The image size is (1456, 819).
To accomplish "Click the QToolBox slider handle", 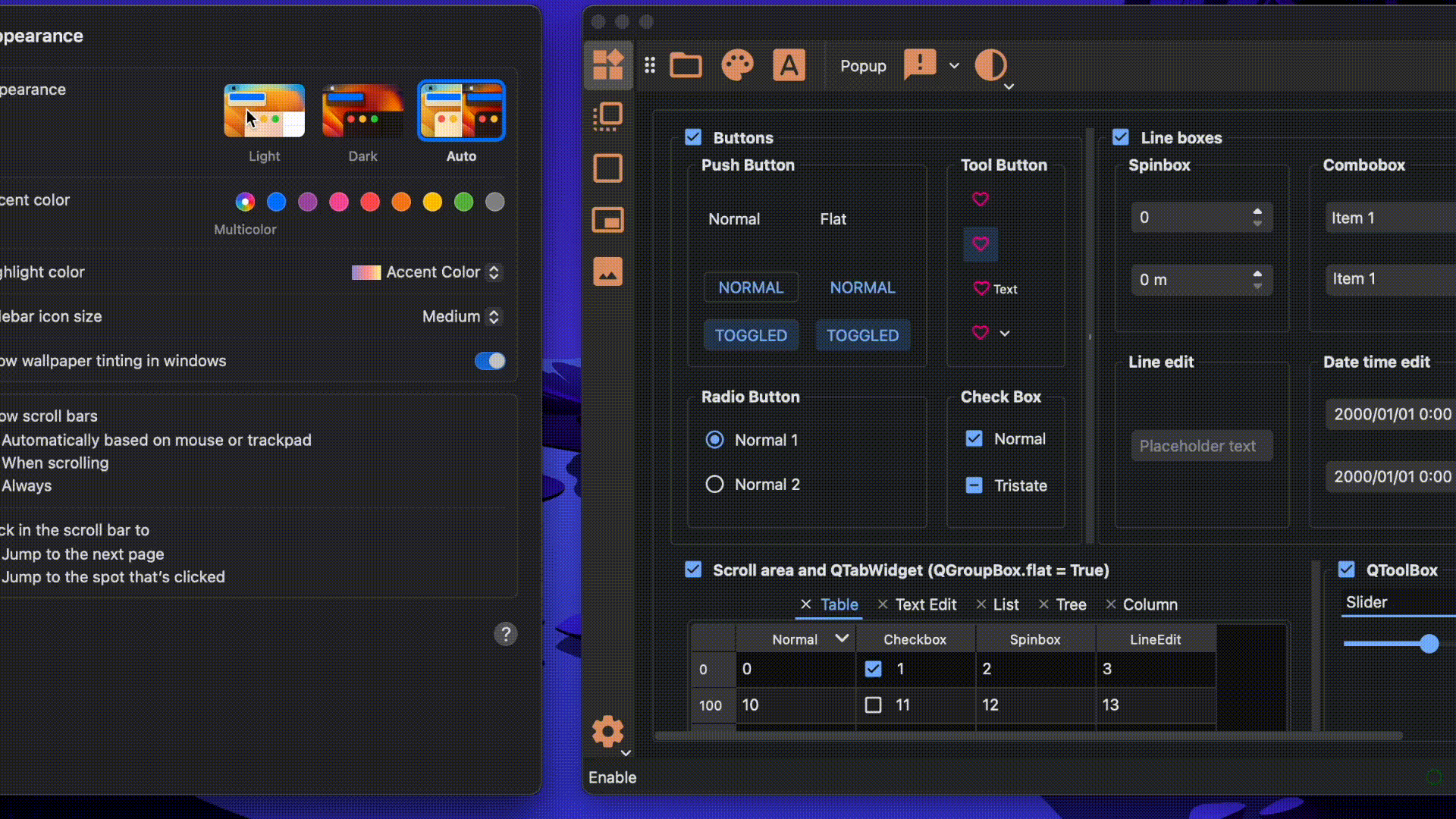I will (1429, 644).
